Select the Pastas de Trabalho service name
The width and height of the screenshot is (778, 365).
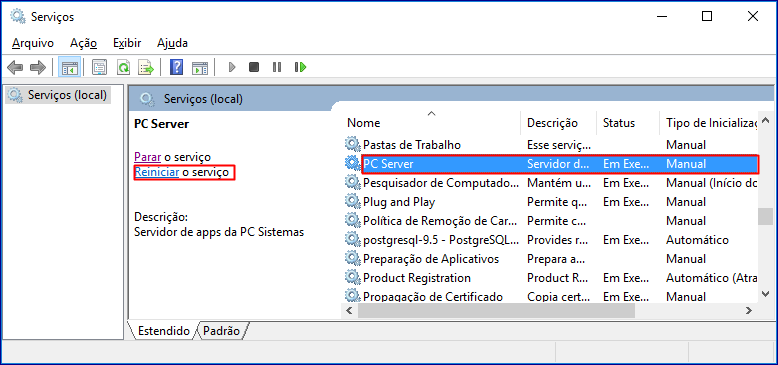coord(412,145)
